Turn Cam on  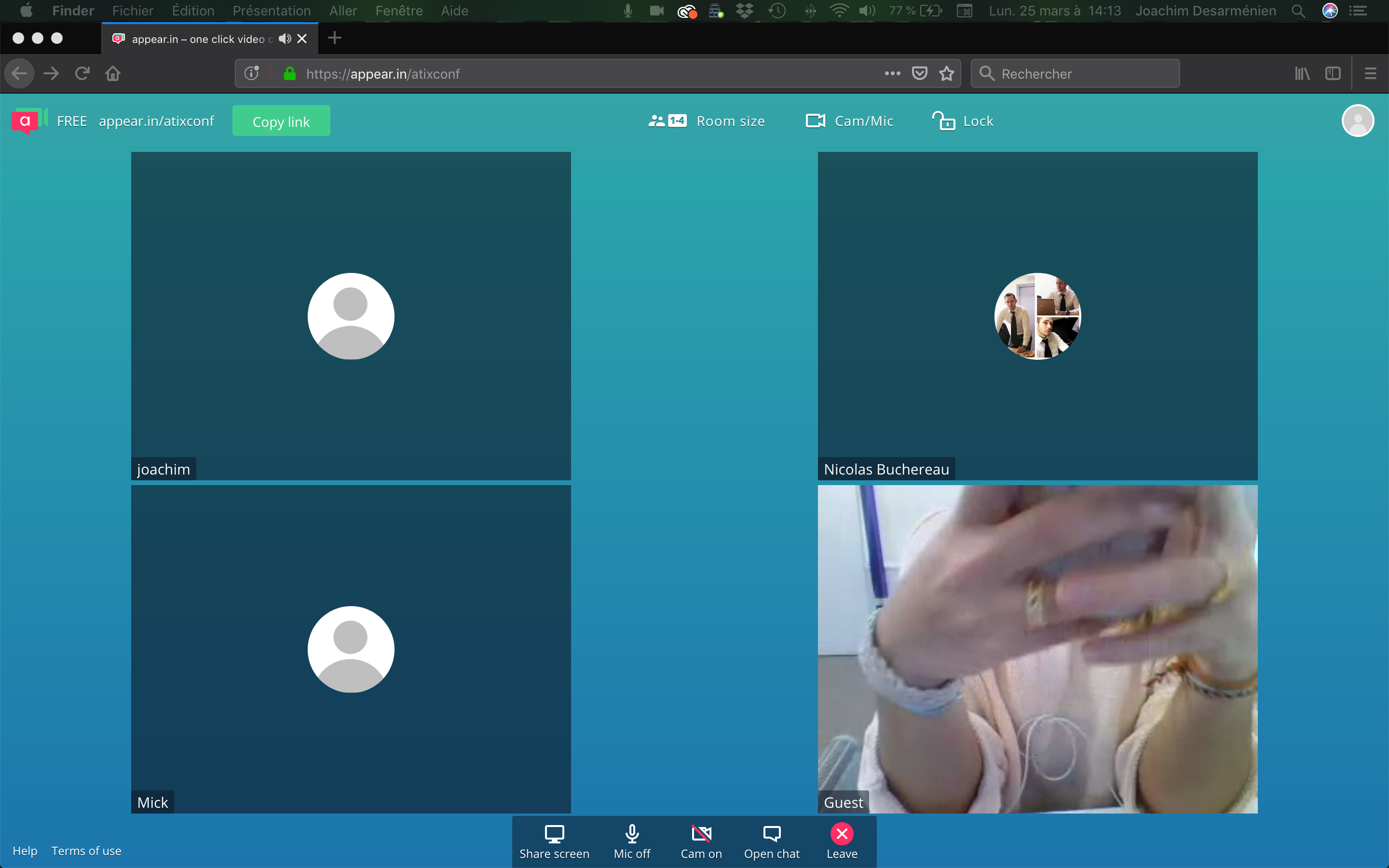coord(701,842)
